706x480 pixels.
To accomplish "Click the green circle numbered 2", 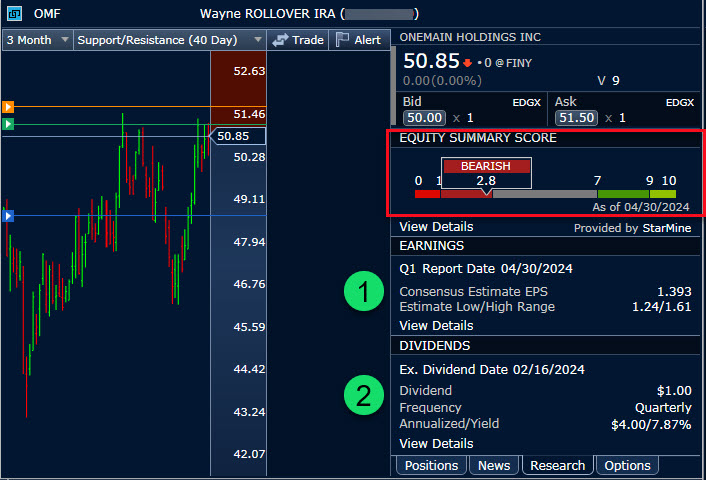I will [364, 394].
